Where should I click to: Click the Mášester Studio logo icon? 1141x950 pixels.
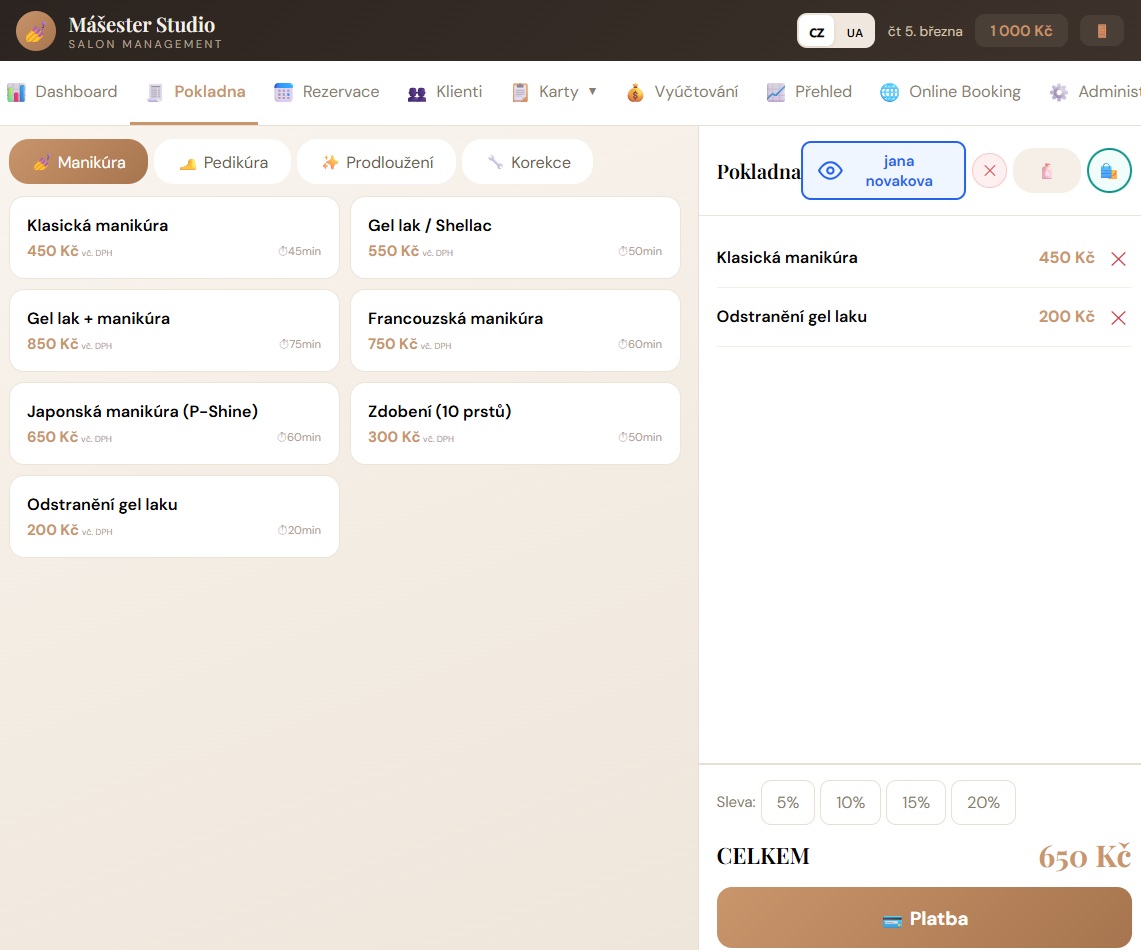click(x=36, y=31)
